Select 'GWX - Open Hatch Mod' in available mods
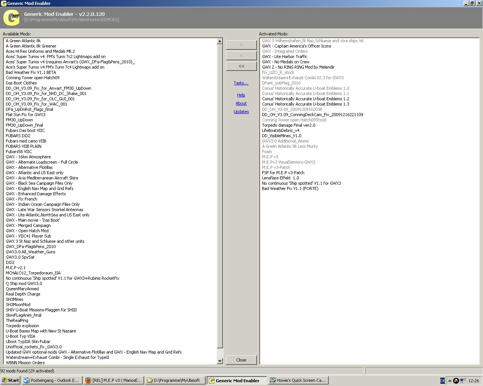483x386 pixels. tap(27, 231)
